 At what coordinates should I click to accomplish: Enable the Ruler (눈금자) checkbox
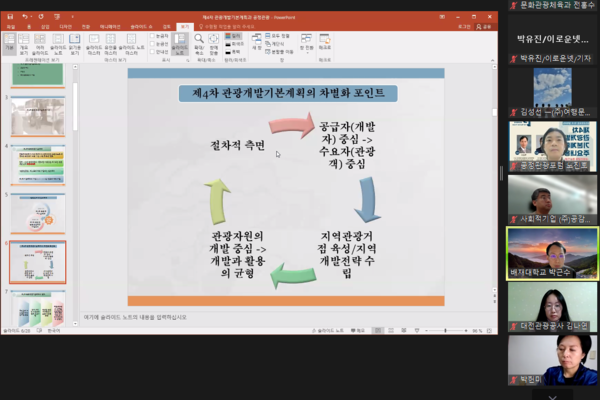click(x=152, y=36)
